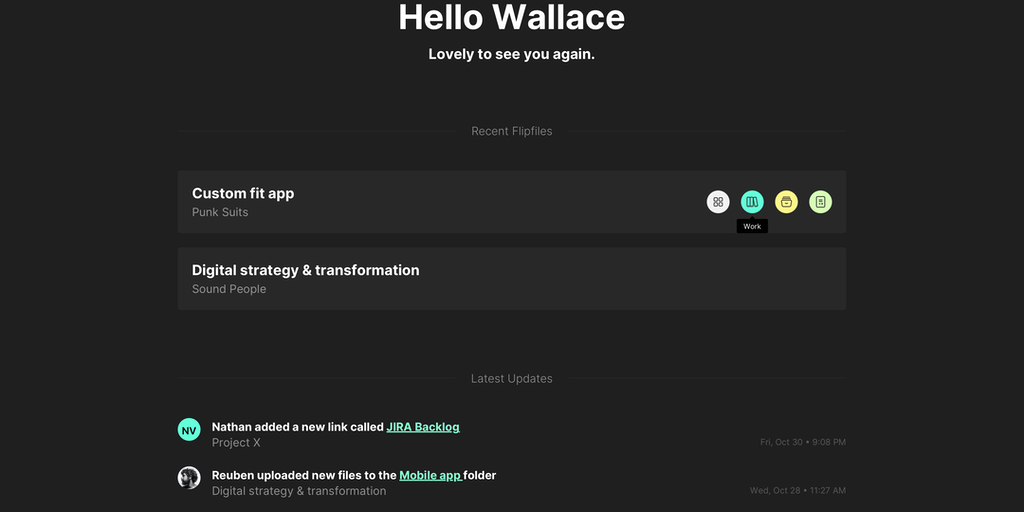Click the Wed, Oct 28 timestamp
1024x512 pixels.
(797, 490)
